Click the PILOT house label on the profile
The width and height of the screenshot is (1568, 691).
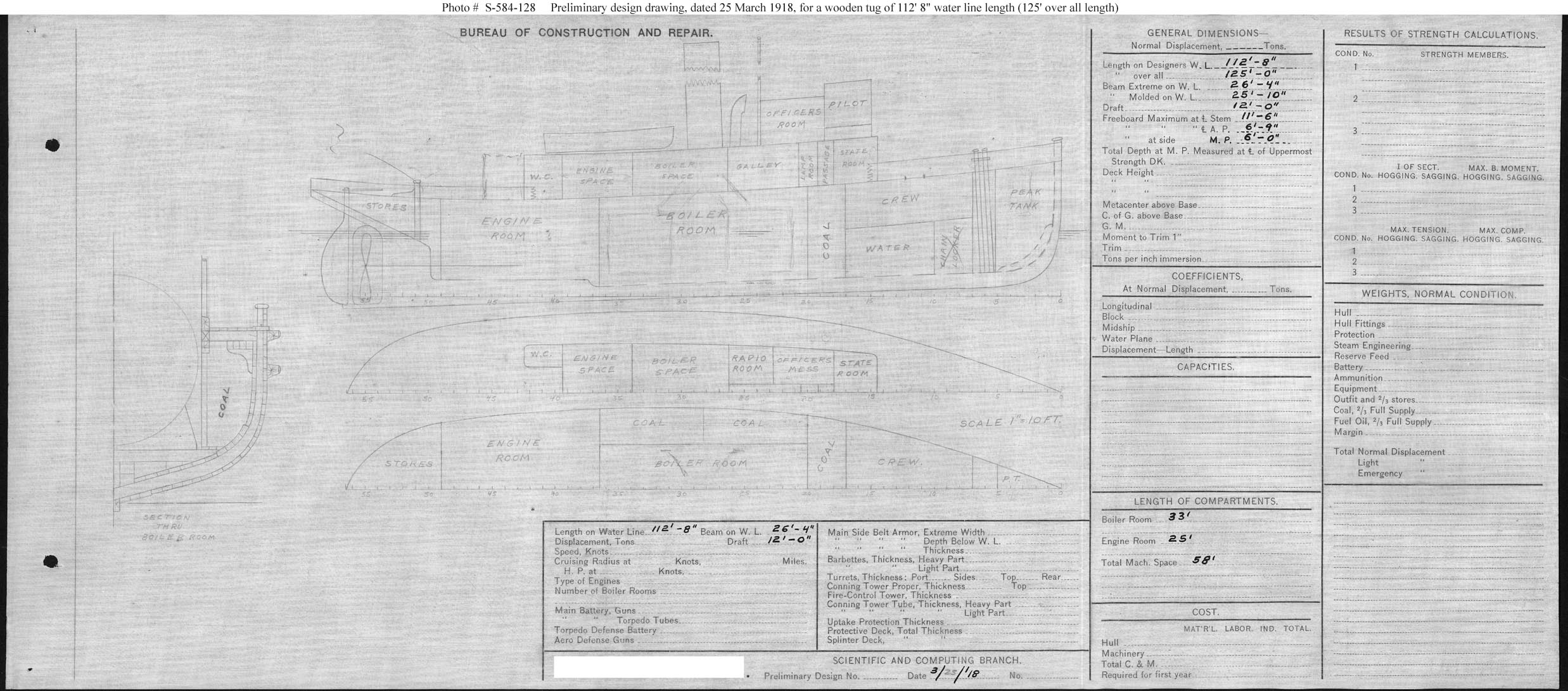pos(848,104)
